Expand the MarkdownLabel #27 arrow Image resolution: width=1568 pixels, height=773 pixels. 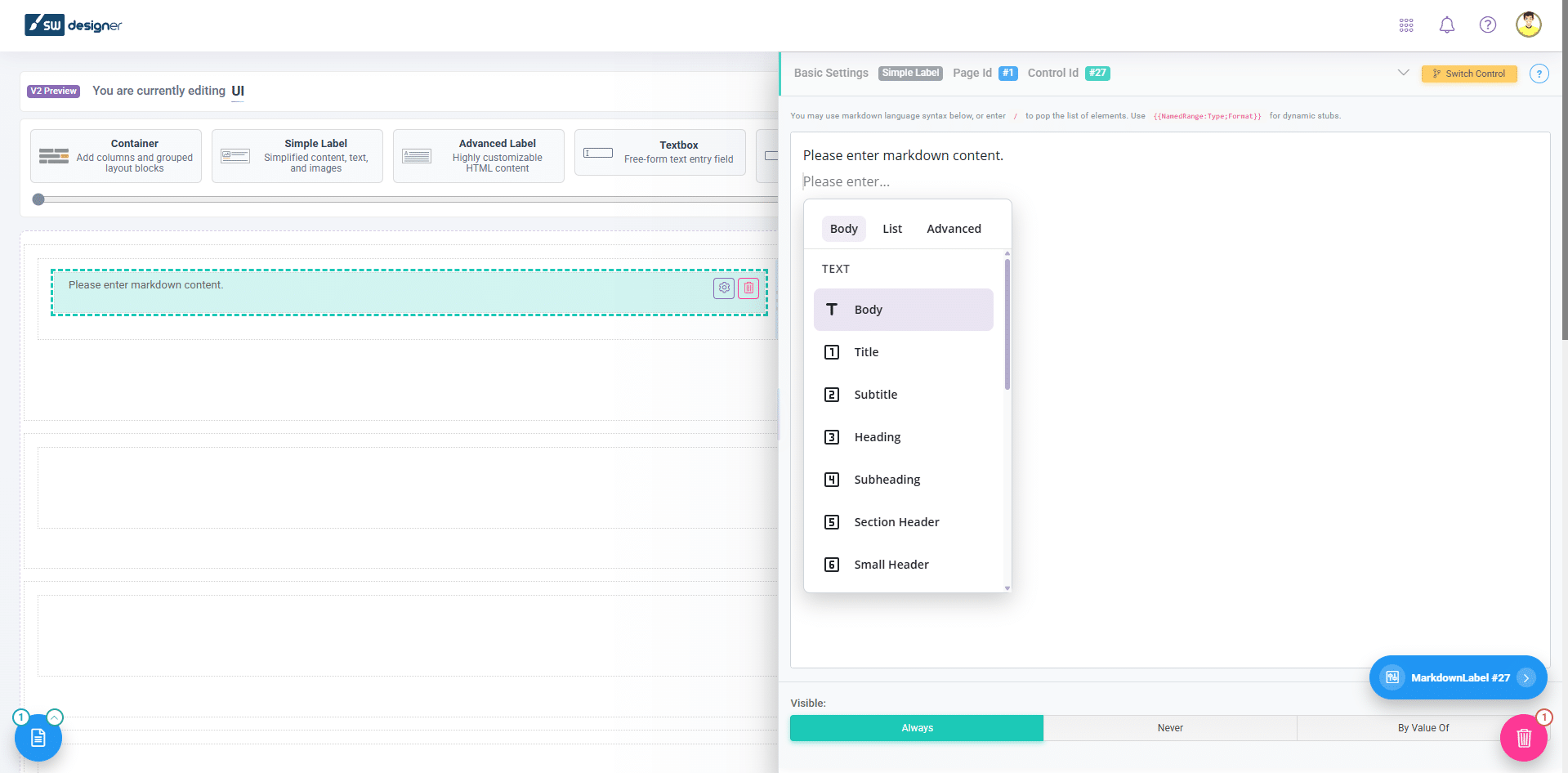1526,677
